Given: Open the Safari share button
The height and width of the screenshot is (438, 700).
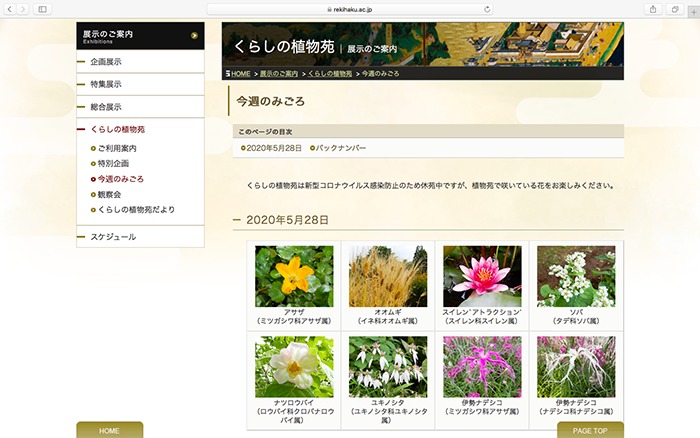Looking at the screenshot, I should tap(653, 9).
